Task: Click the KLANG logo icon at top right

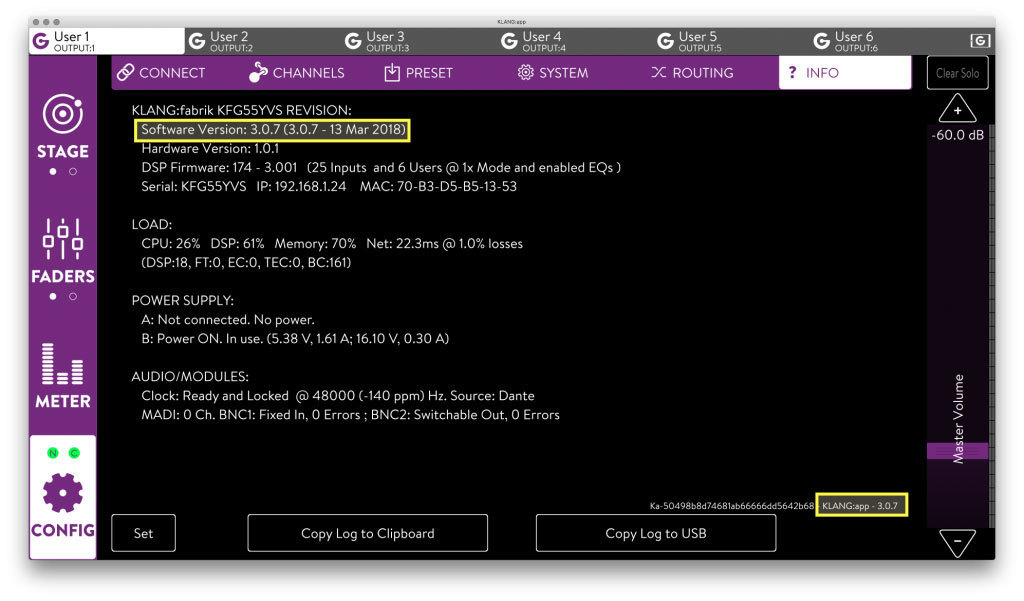Action: pyautogui.click(x=980, y=41)
